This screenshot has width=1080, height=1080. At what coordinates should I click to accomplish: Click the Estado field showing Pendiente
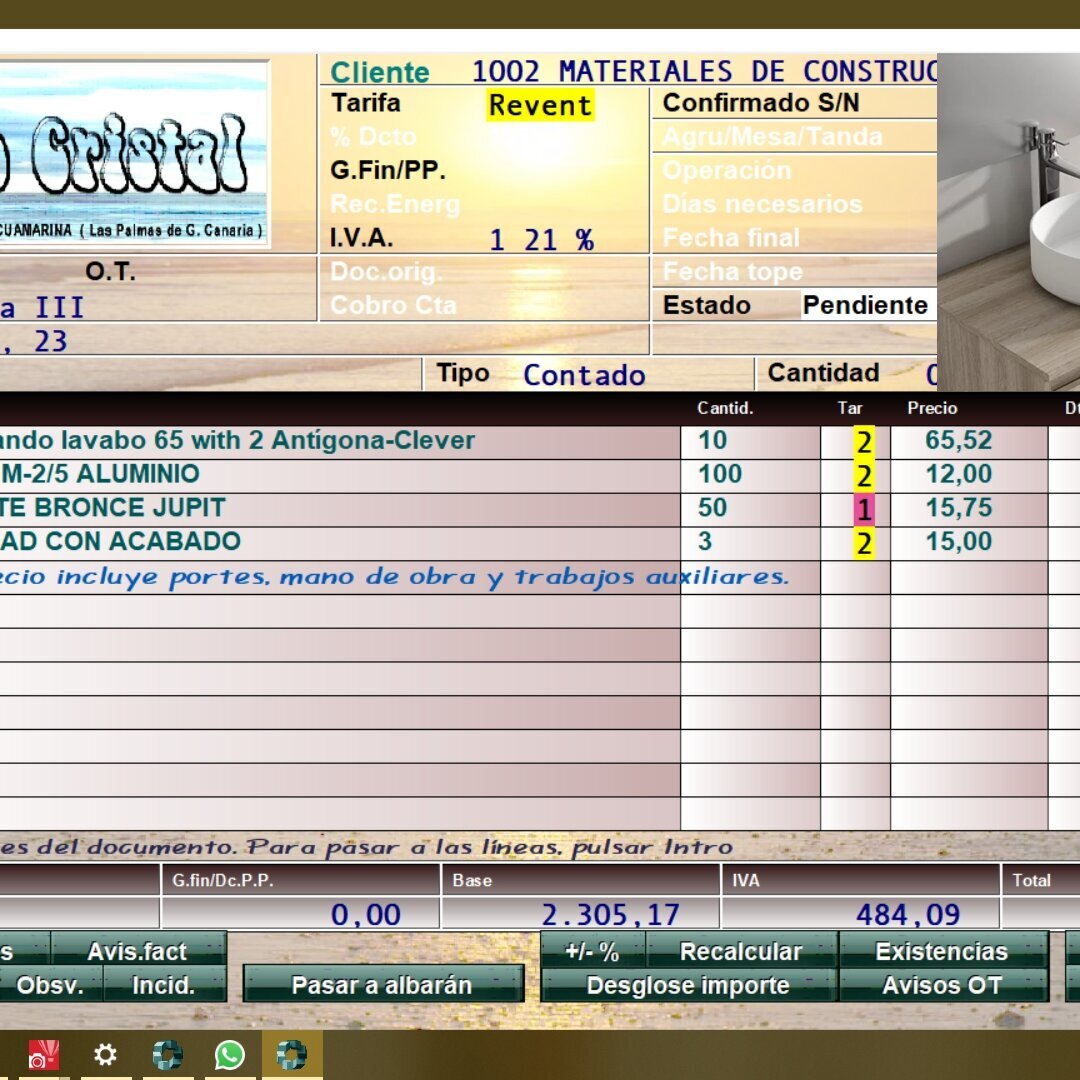865,306
